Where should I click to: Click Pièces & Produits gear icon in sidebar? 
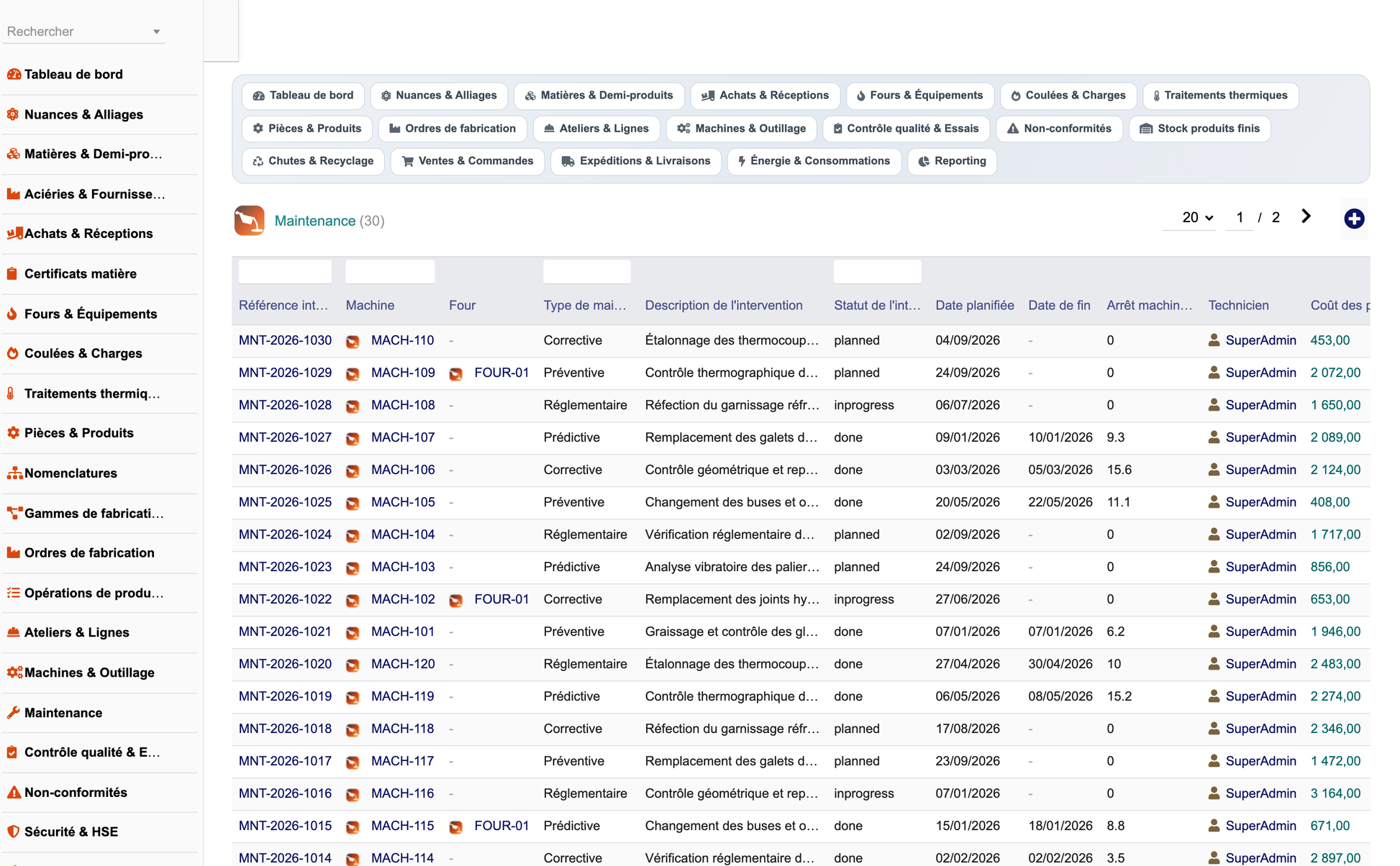(x=13, y=433)
